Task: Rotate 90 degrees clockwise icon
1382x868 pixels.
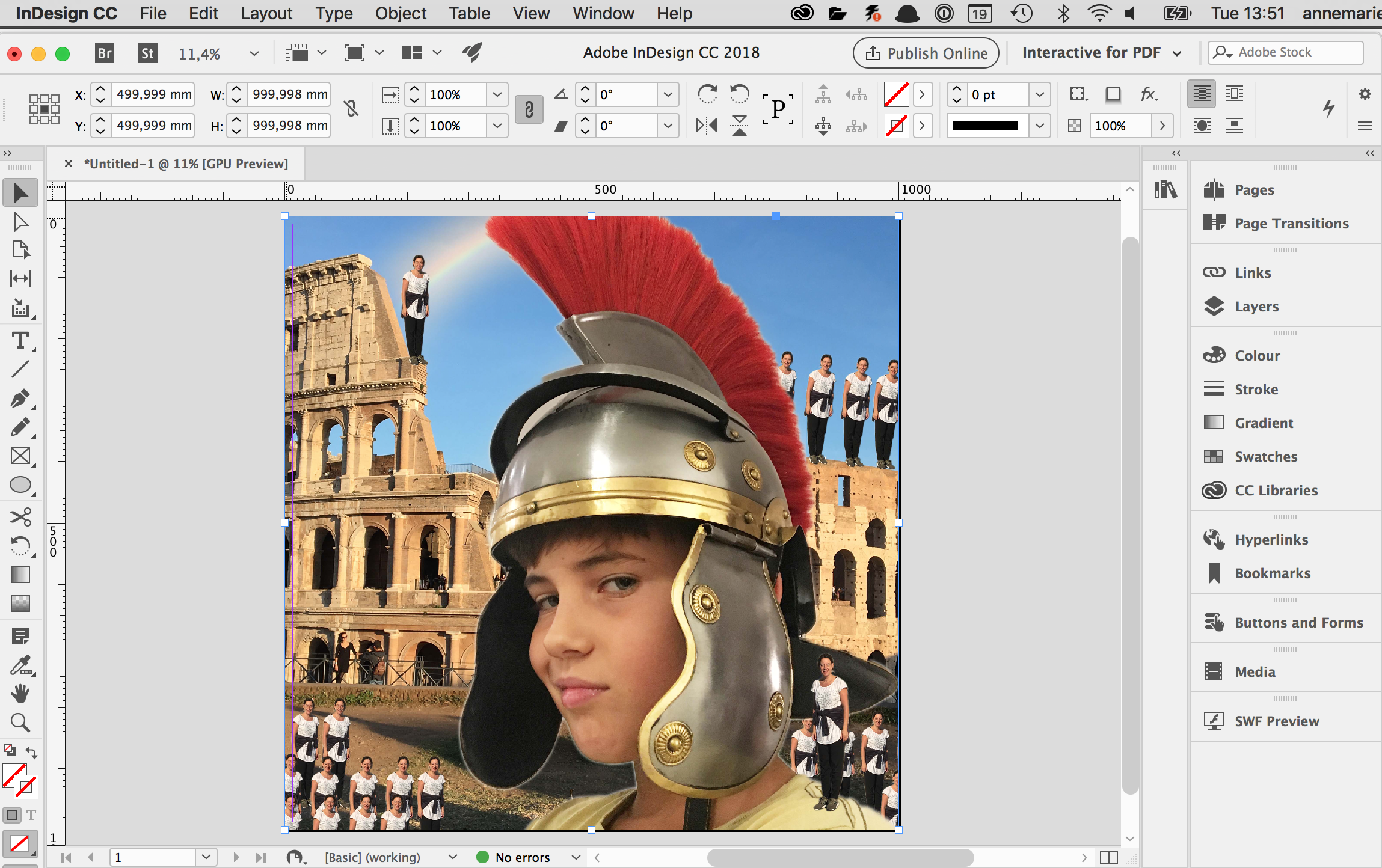Action: pos(707,94)
